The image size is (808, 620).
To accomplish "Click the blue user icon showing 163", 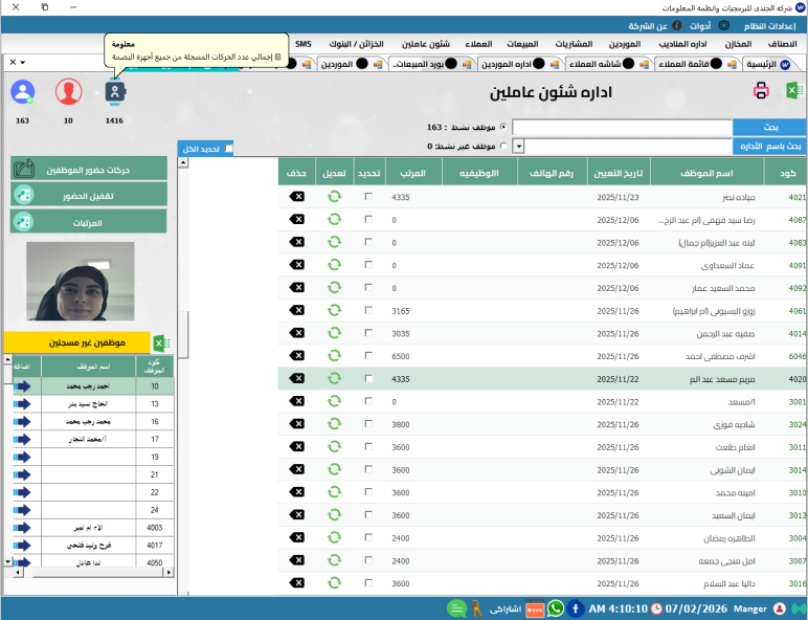I will click(22, 92).
